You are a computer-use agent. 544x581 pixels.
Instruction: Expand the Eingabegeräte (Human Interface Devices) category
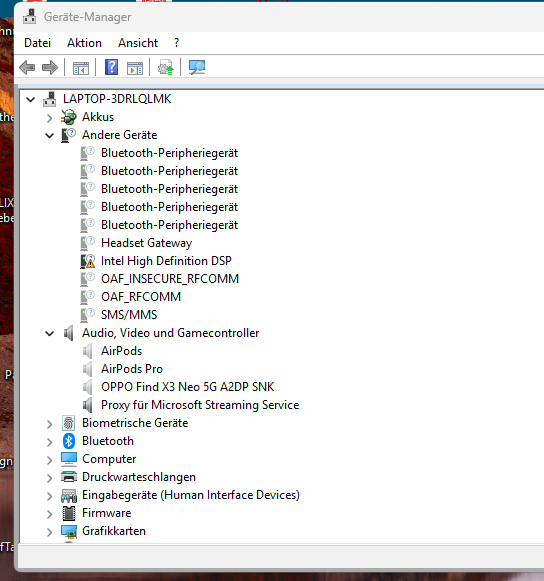(50, 496)
